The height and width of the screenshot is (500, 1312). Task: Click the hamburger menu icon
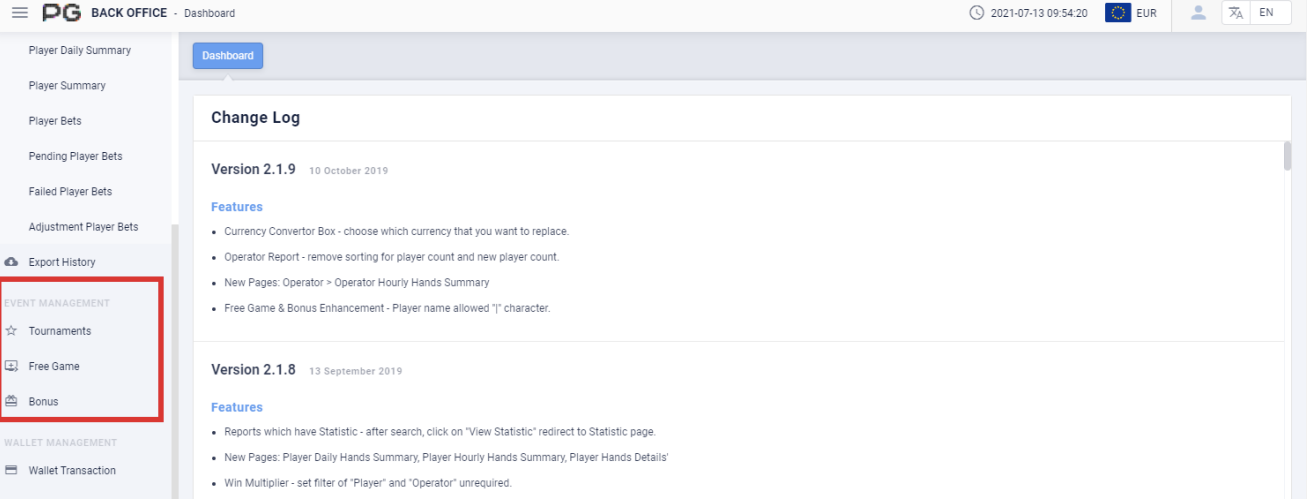pos(20,13)
